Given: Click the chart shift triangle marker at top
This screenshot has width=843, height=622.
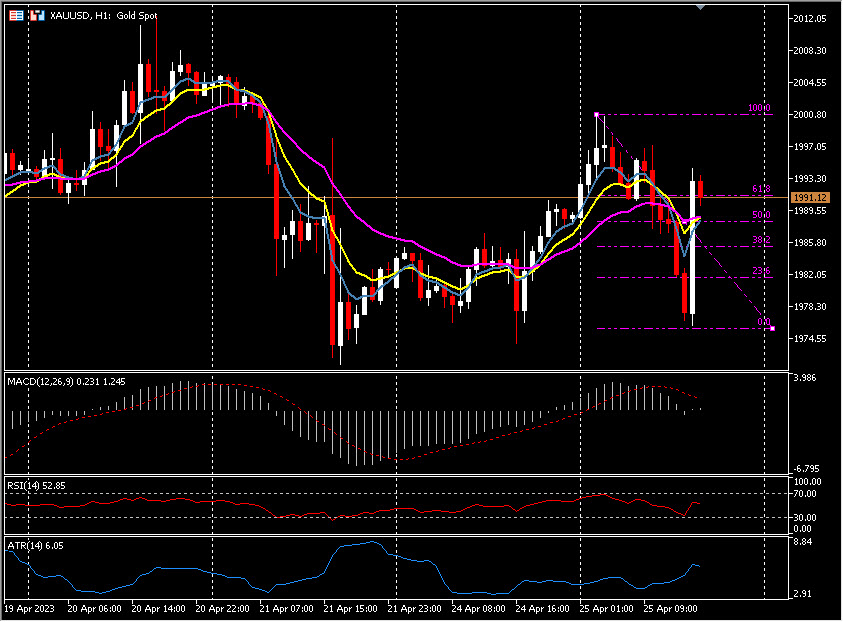Looking at the screenshot, I should [700, 7].
